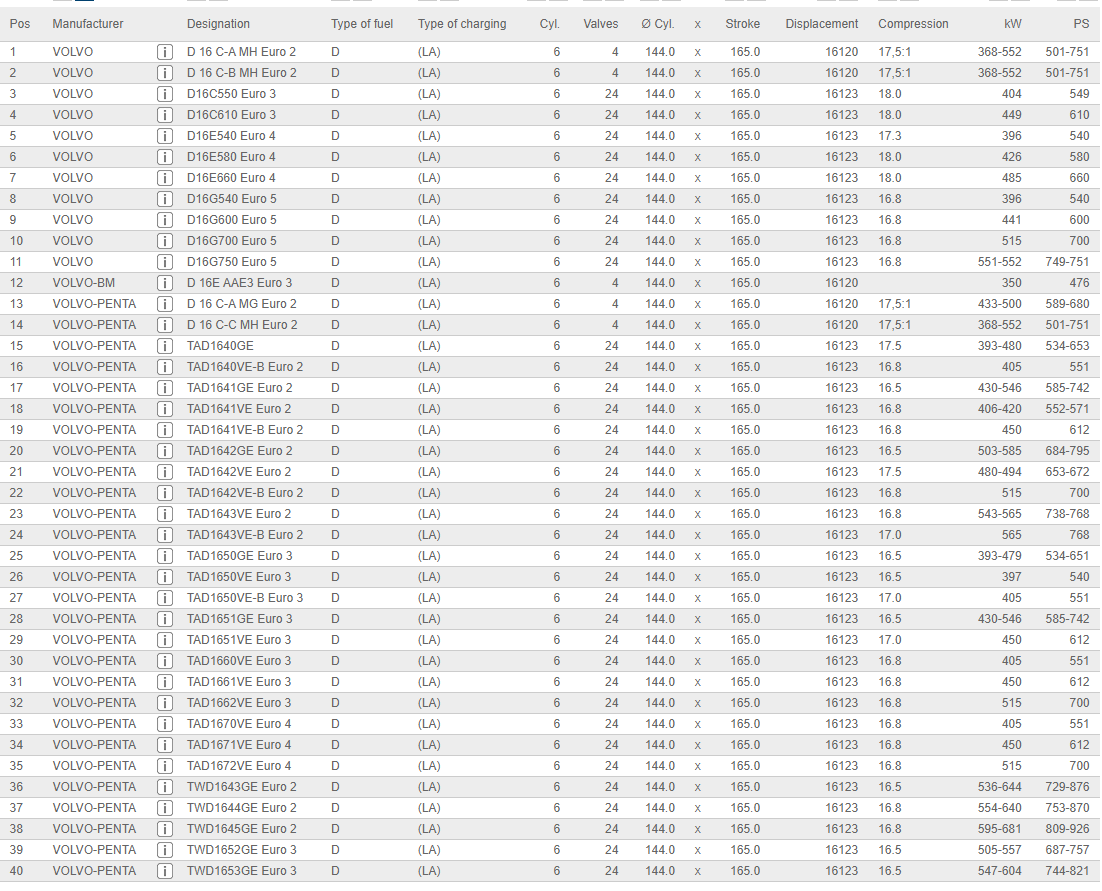Sort table by Displacement header

(x=821, y=24)
